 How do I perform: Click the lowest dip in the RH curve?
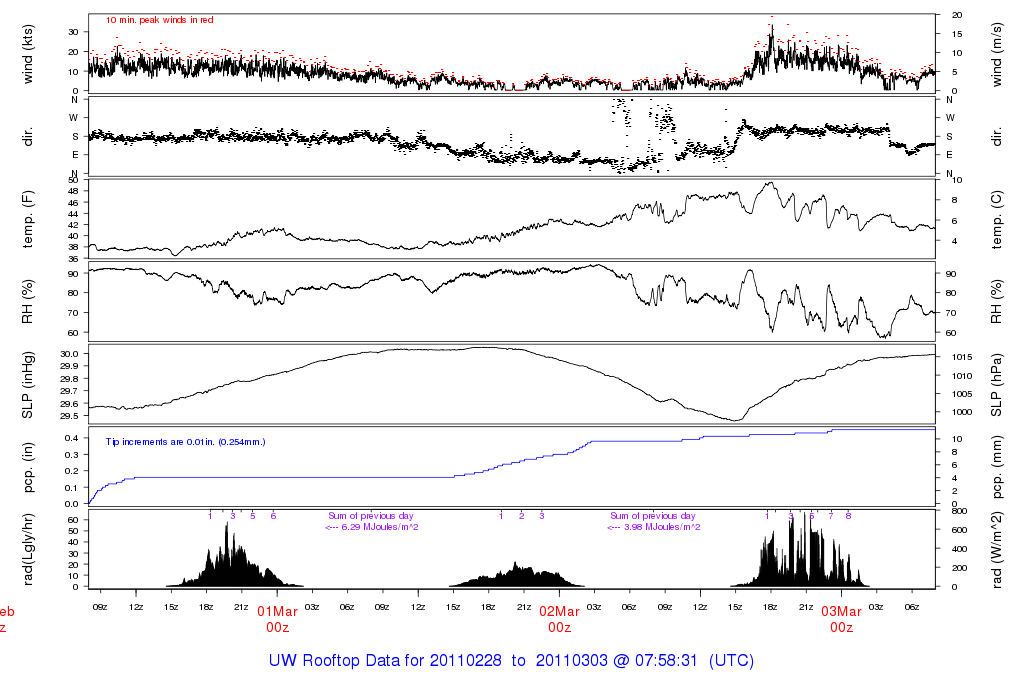coord(884,337)
